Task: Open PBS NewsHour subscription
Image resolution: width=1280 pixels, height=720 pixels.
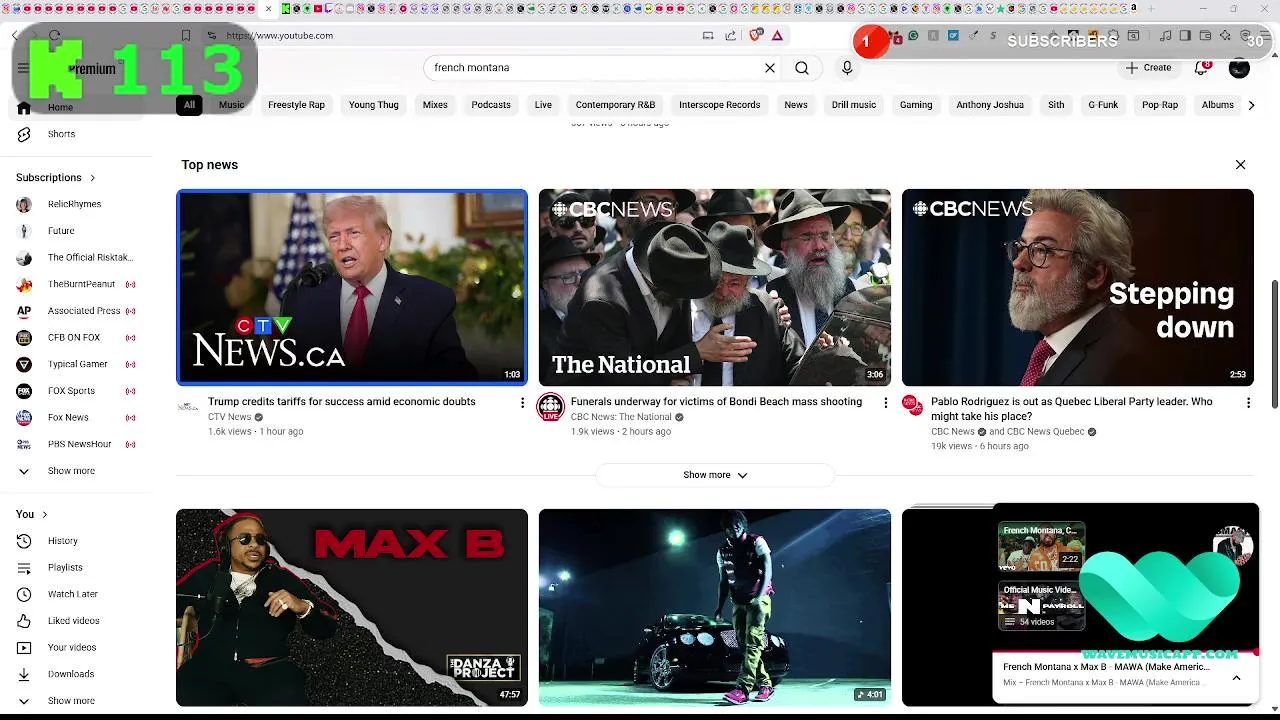Action: (76, 444)
